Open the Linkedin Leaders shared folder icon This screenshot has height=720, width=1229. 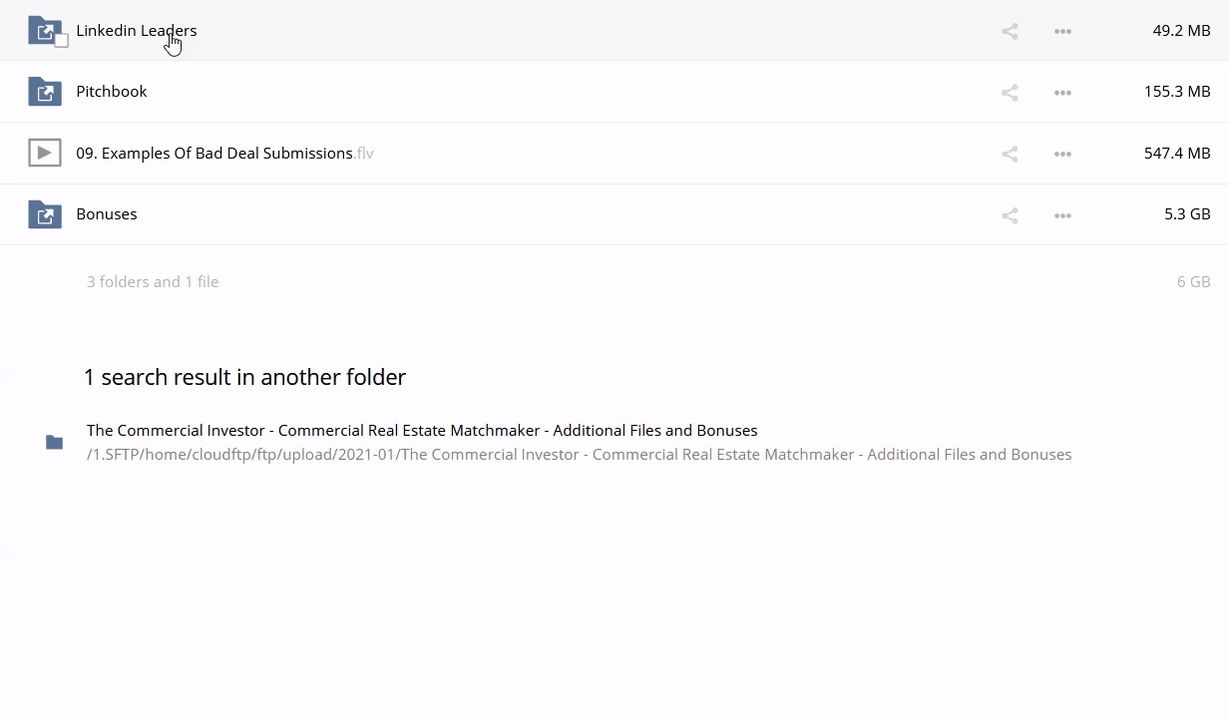pos(44,30)
